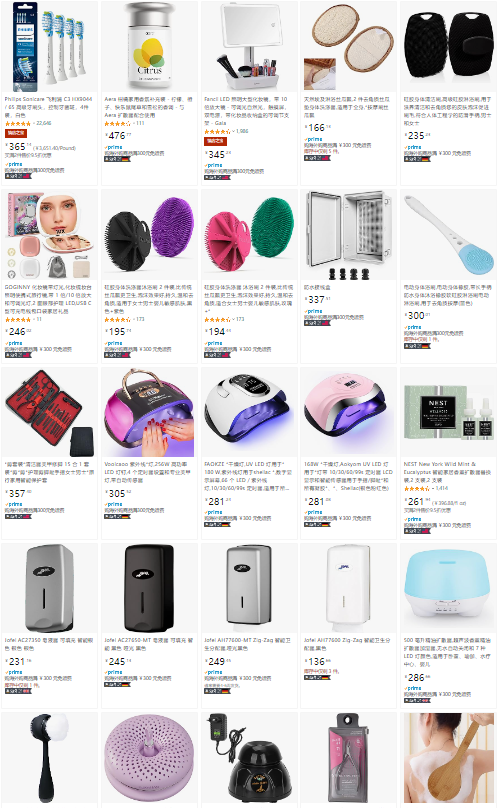Viewport: 500px width, 808px height.
Task: Select the long-handled back scrubber product image
Action: (448, 235)
